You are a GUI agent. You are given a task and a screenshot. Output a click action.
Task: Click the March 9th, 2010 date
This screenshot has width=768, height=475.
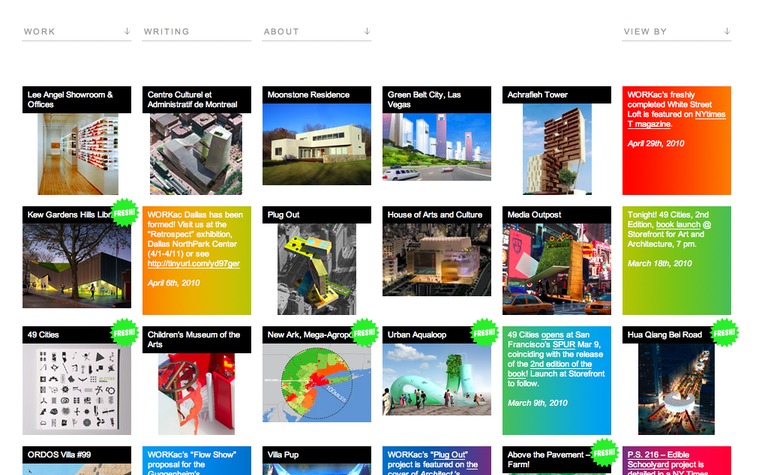[x=537, y=403]
